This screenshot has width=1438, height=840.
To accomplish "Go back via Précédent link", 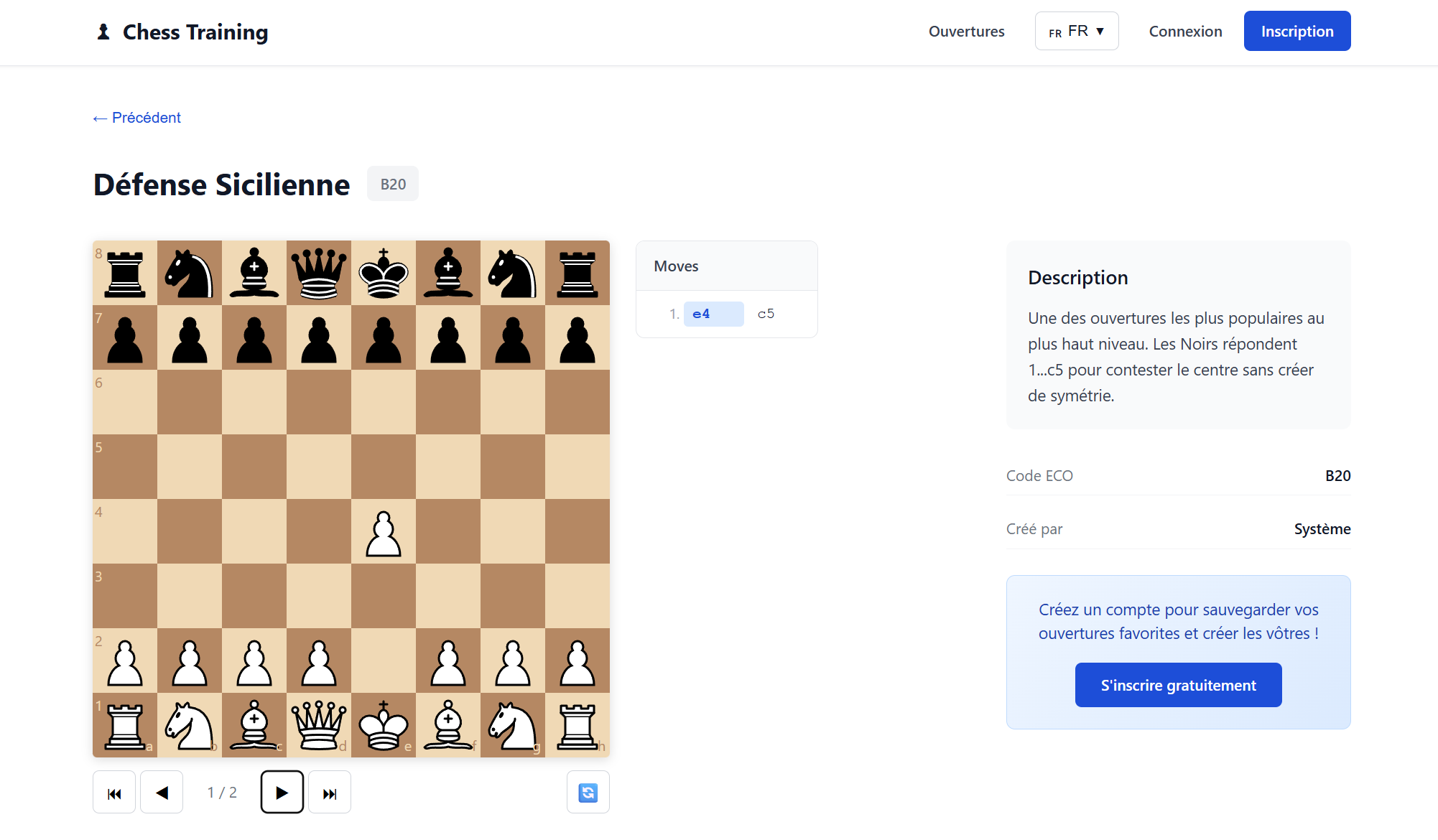I will pos(137,118).
